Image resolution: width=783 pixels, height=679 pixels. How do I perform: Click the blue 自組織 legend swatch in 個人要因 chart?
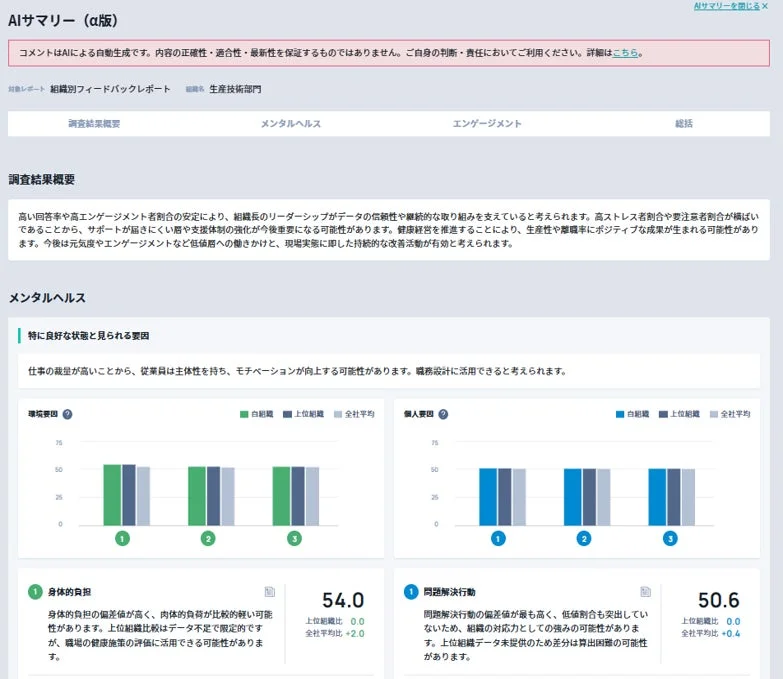point(620,414)
